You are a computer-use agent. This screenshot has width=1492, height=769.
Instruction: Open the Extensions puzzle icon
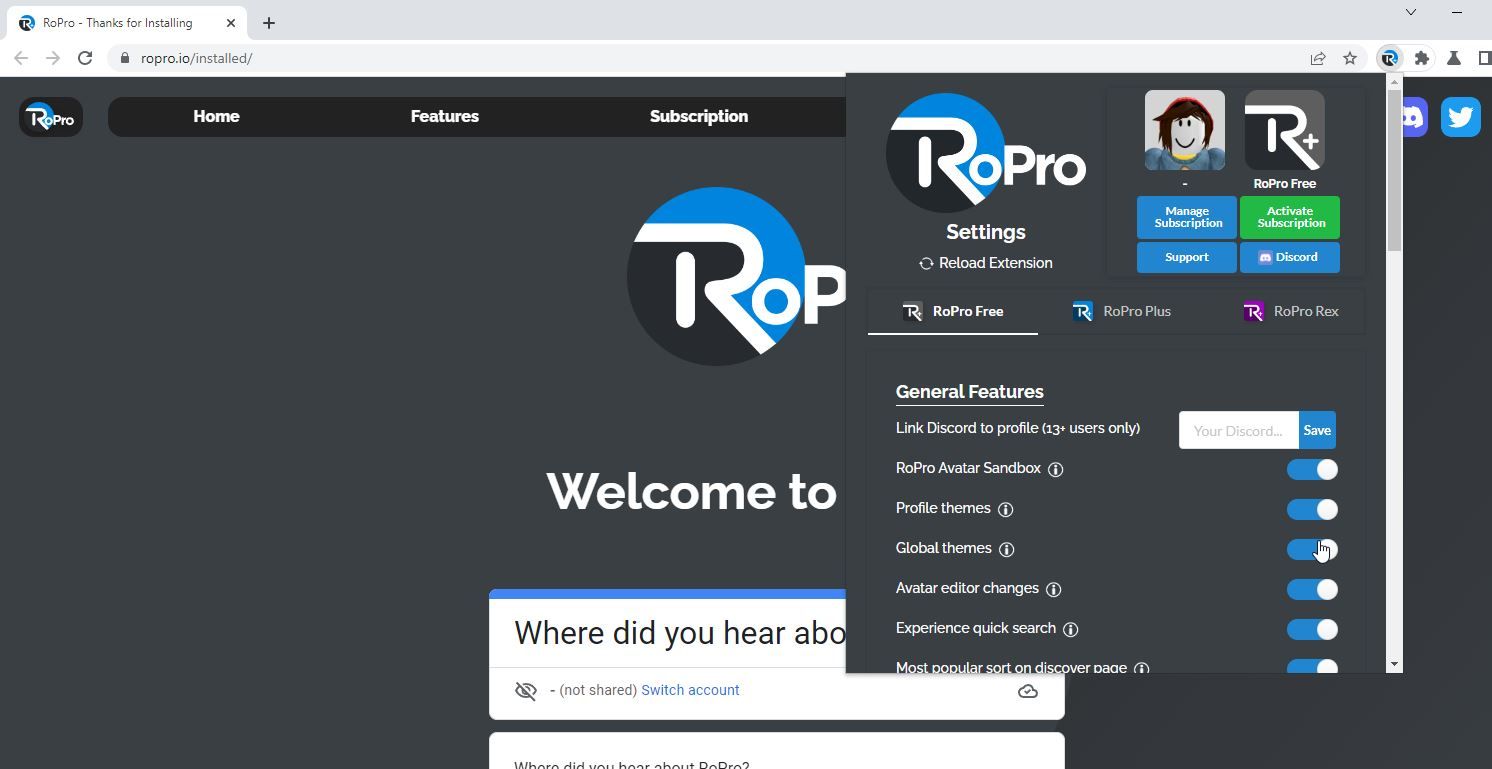click(1422, 58)
